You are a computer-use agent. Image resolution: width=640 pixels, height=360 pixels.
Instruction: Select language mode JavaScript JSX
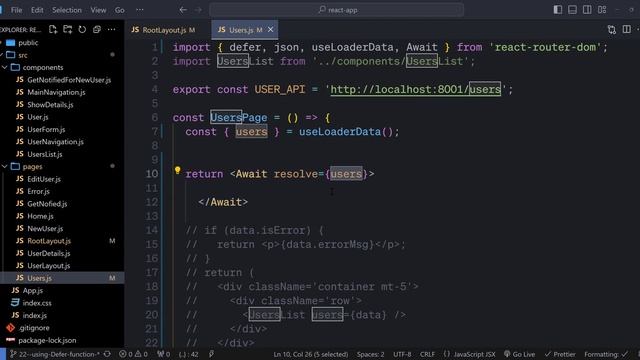pyautogui.click(x=469, y=354)
